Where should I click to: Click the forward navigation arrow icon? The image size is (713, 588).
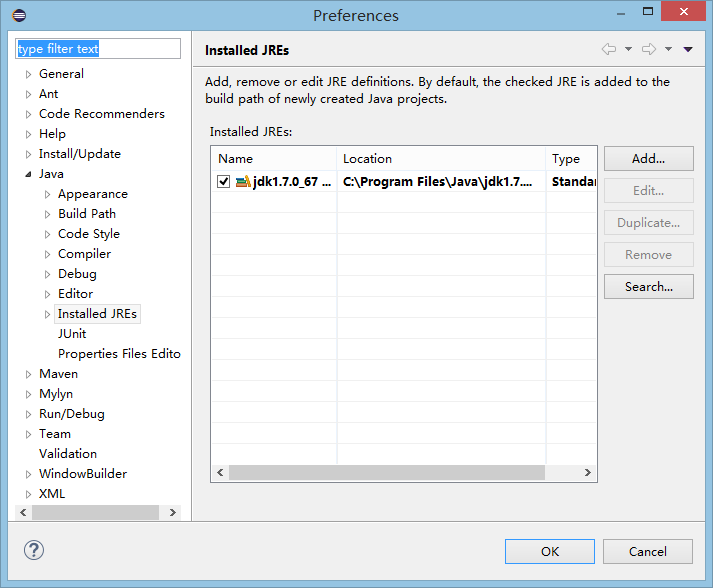[649, 49]
